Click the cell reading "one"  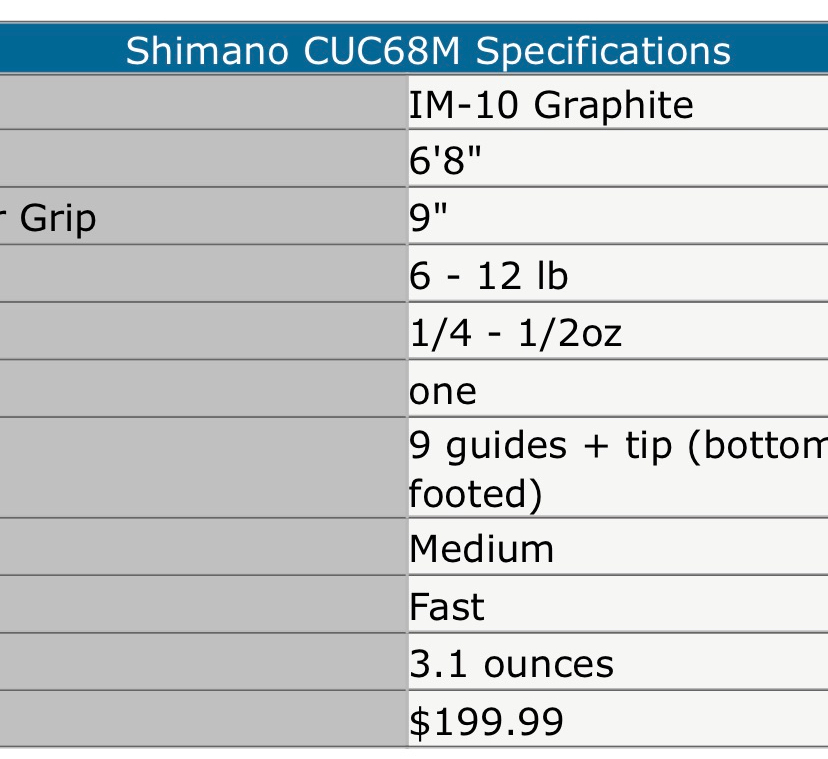tap(443, 390)
